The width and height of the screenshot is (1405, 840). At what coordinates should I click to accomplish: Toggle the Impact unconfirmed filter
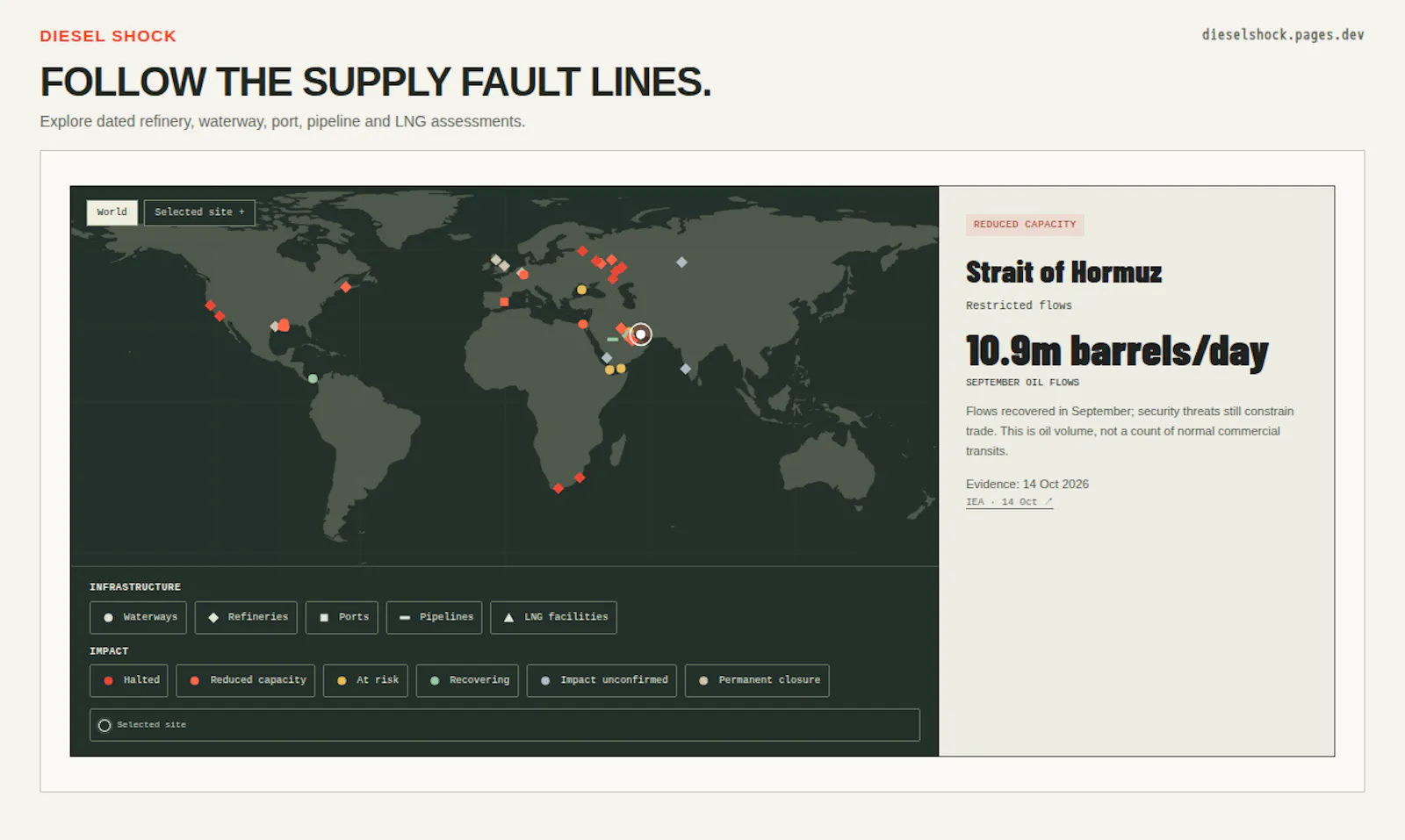pos(602,680)
